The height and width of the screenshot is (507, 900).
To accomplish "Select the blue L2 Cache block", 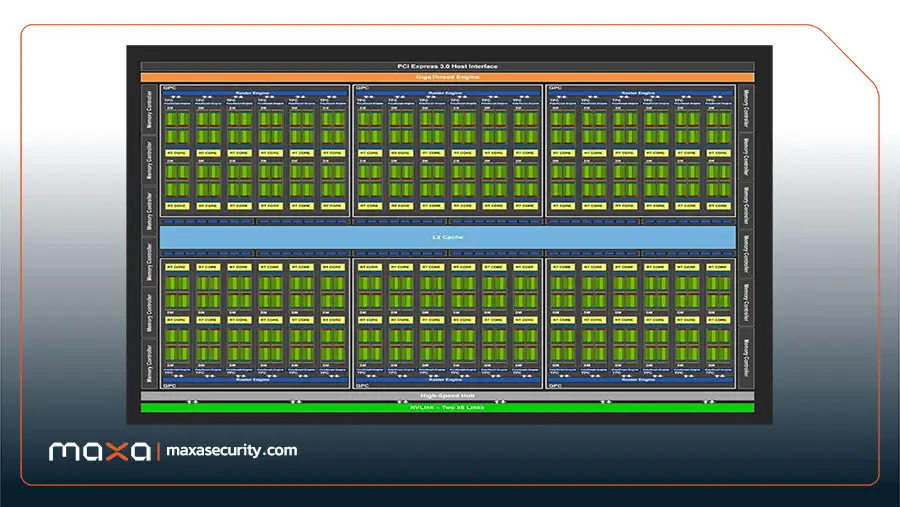I will (x=447, y=237).
